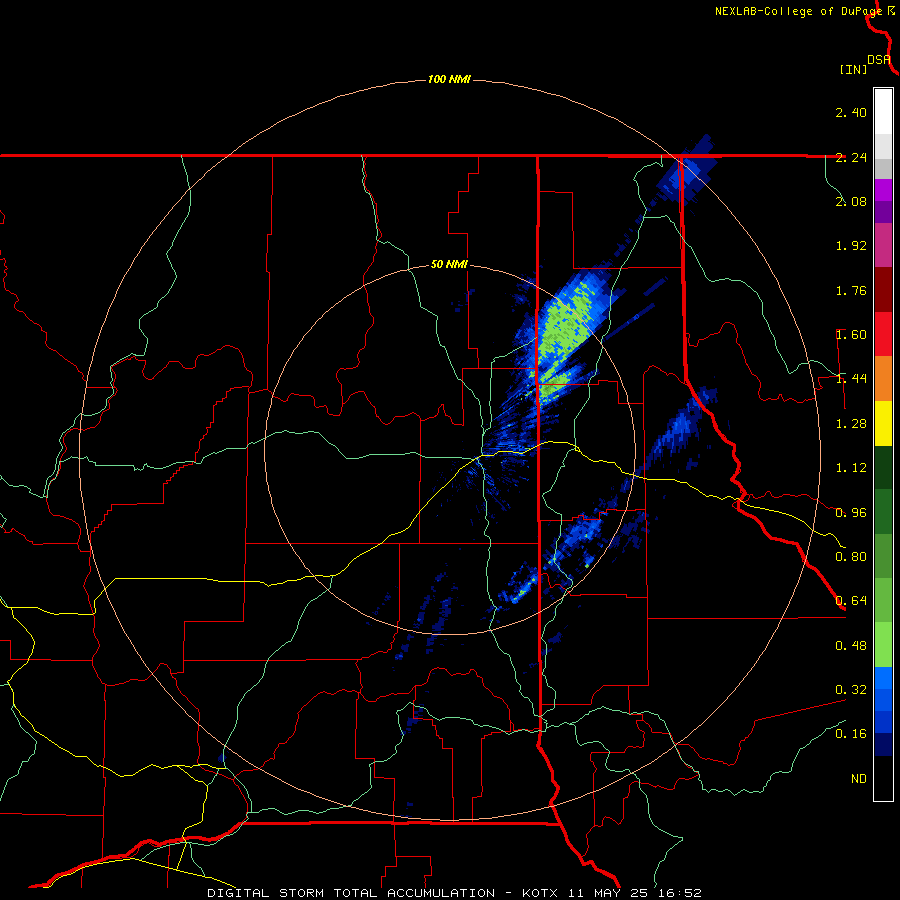Viewport: 900px width, 900px height.
Task: Click the light gray swatch in color scale
Action: click(x=883, y=145)
